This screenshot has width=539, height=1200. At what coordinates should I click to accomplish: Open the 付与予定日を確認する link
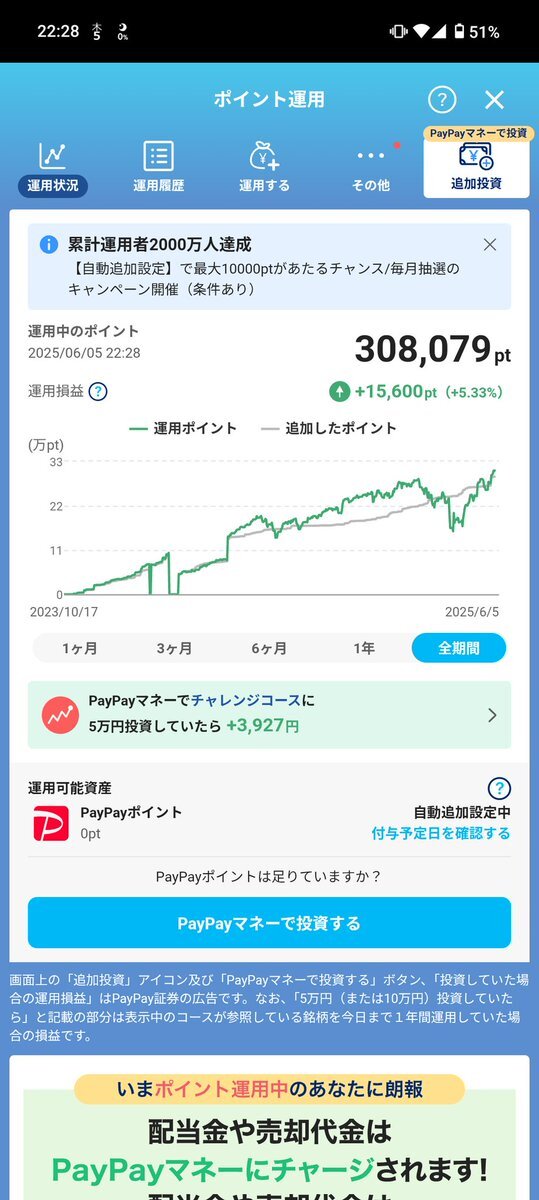441,833
